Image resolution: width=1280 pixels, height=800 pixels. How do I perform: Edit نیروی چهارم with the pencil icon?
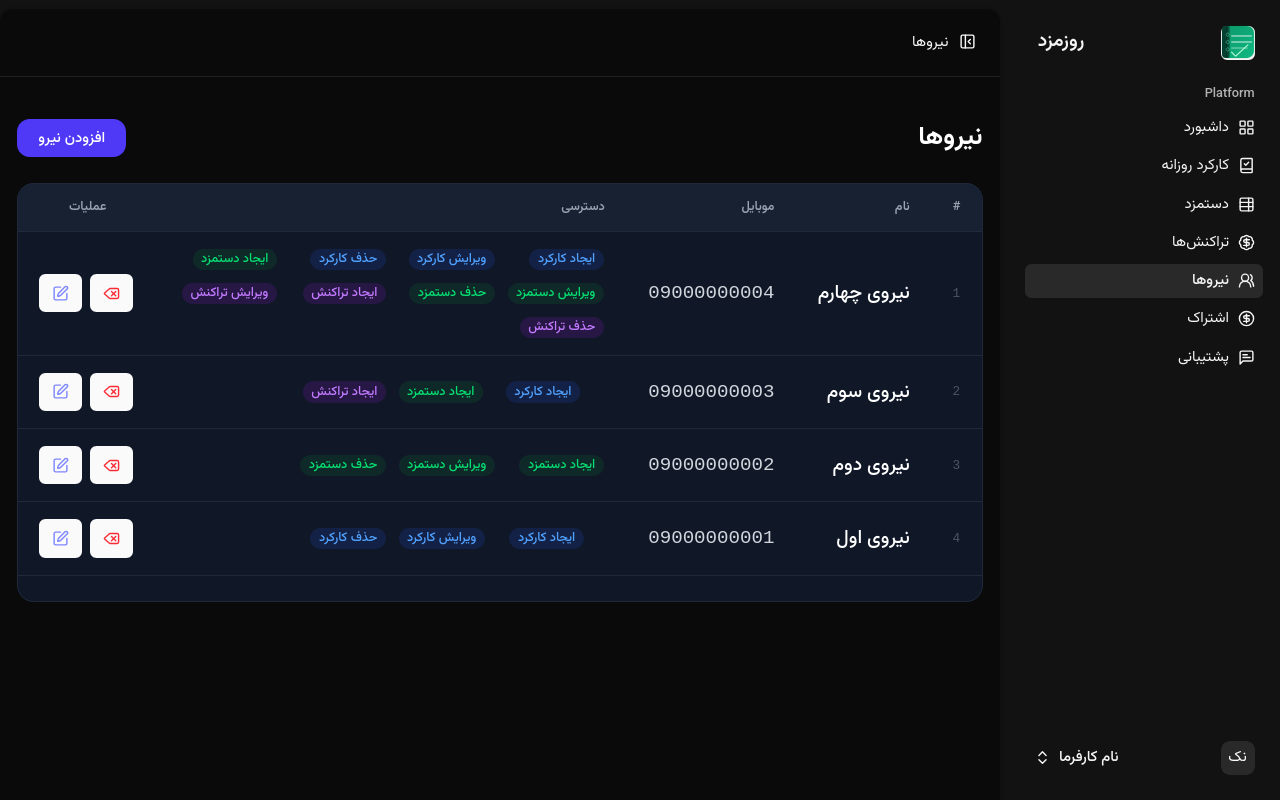tap(61, 293)
